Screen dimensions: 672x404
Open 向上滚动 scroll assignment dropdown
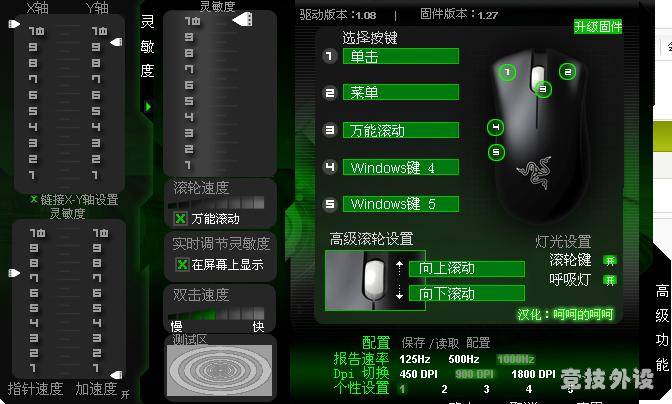click(x=467, y=269)
